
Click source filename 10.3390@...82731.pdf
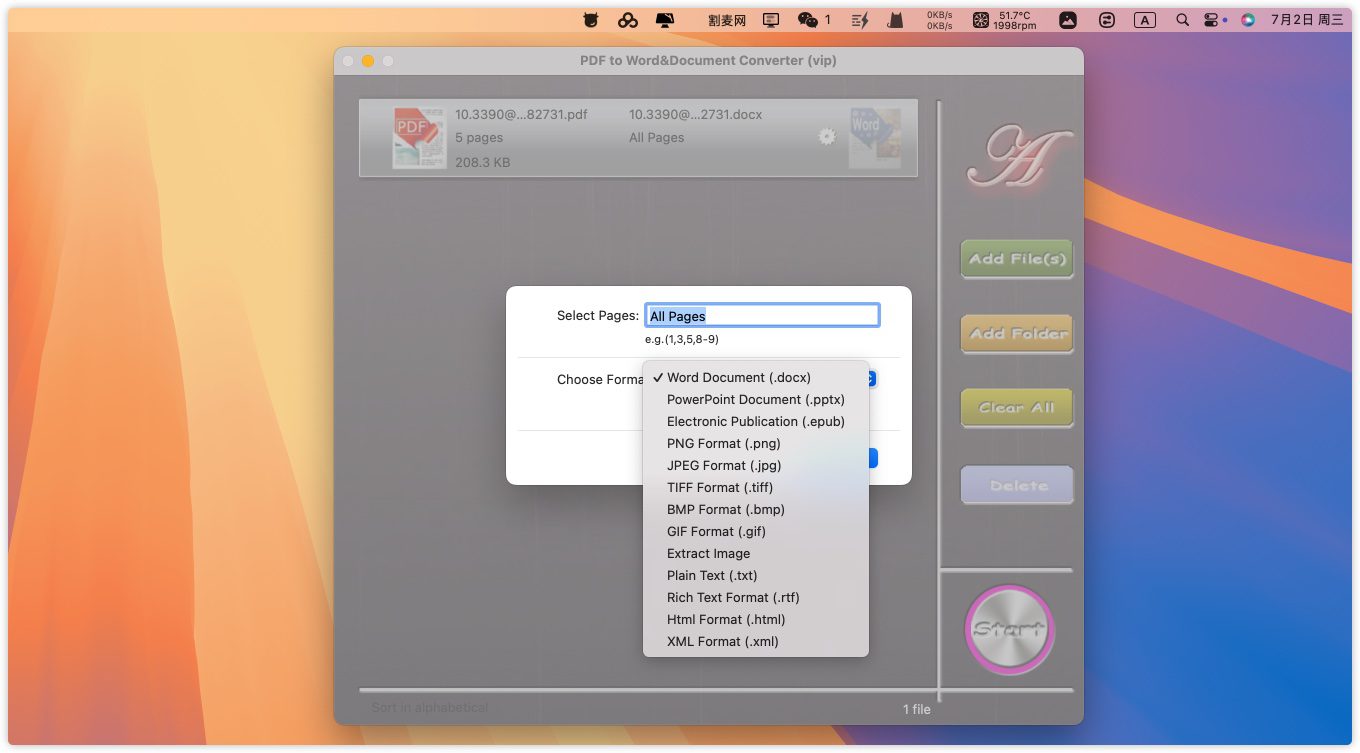point(521,115)
